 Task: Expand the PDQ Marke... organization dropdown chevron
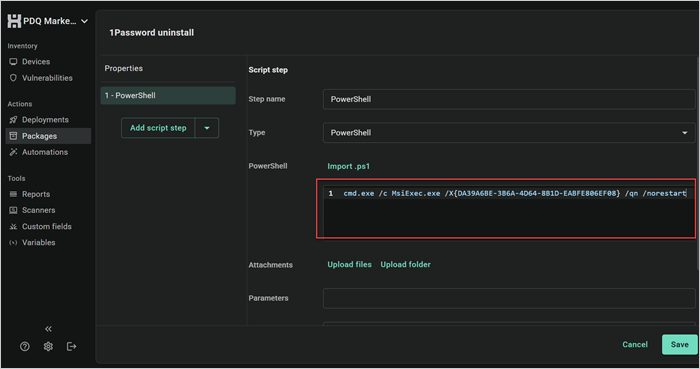[84, 21]
